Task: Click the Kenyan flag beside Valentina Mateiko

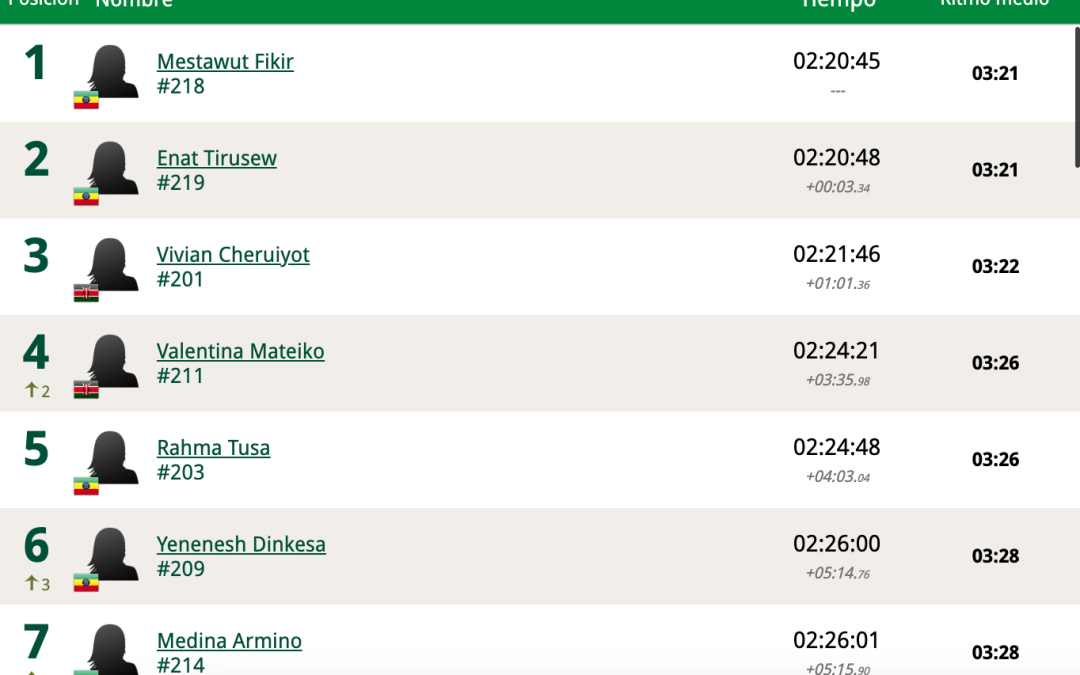Action: (x=86, y=389)
